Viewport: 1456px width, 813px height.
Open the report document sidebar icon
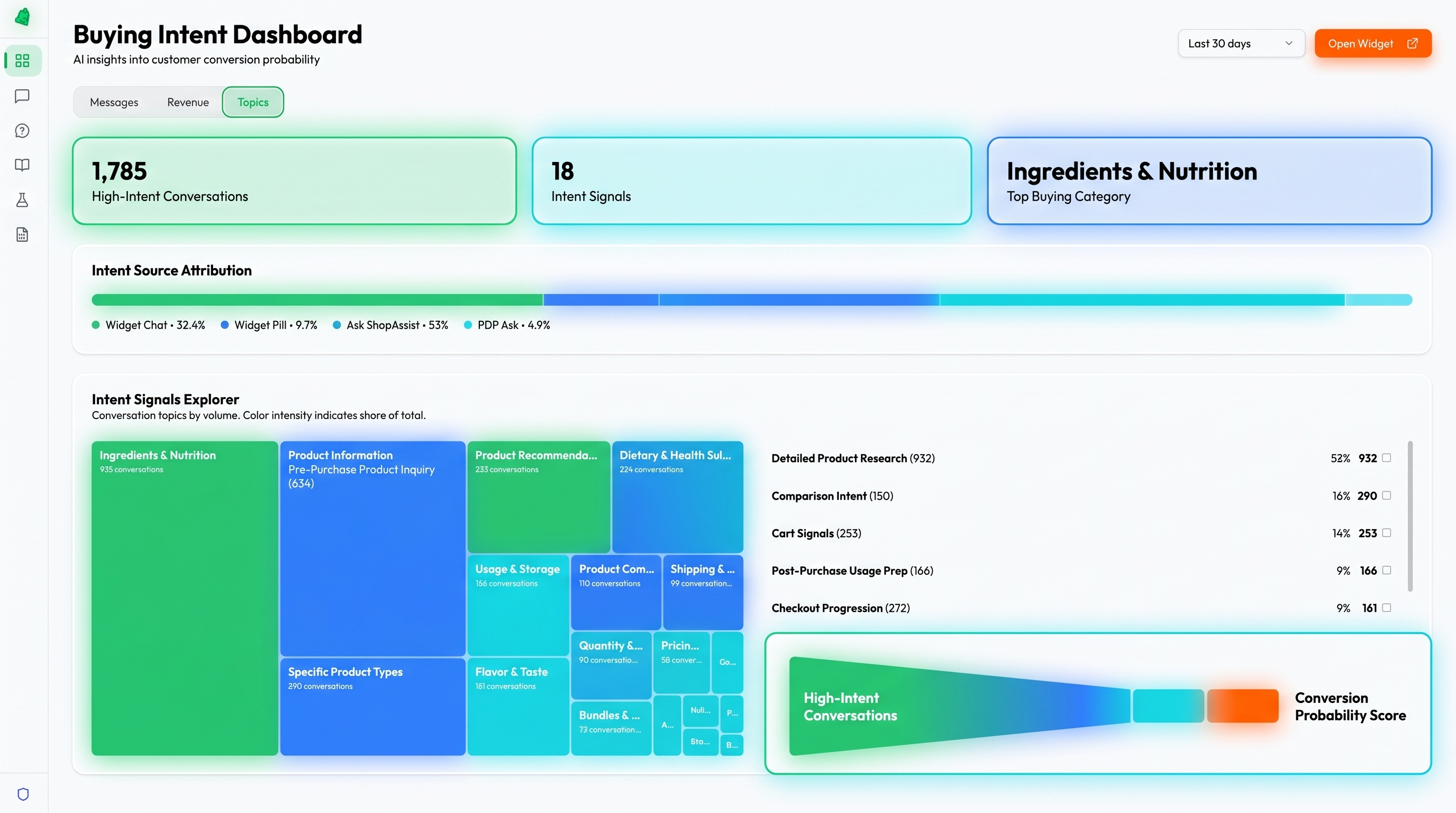[x=22, y=234]
